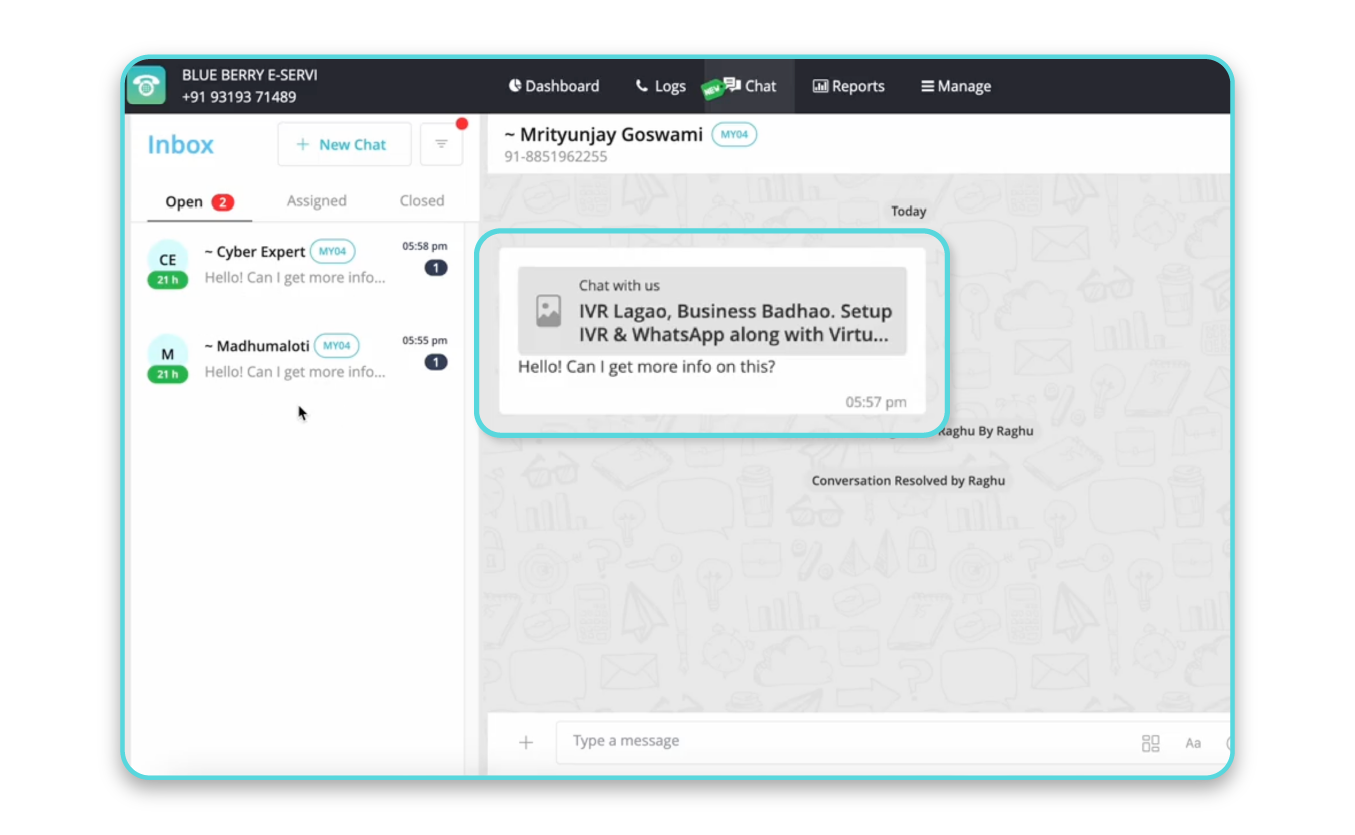1355x835 pixels.
Task: Click the image thumbnail in Chat with us message
Action: (x=548, y=311)
